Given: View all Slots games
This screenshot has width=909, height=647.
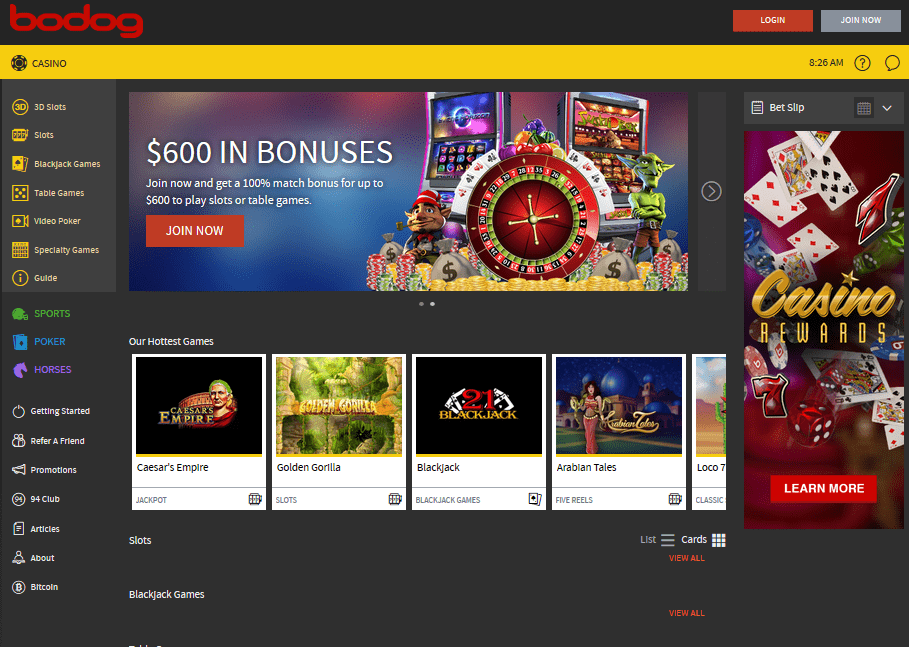Looking at the screenshot, I should click(686, 558).
